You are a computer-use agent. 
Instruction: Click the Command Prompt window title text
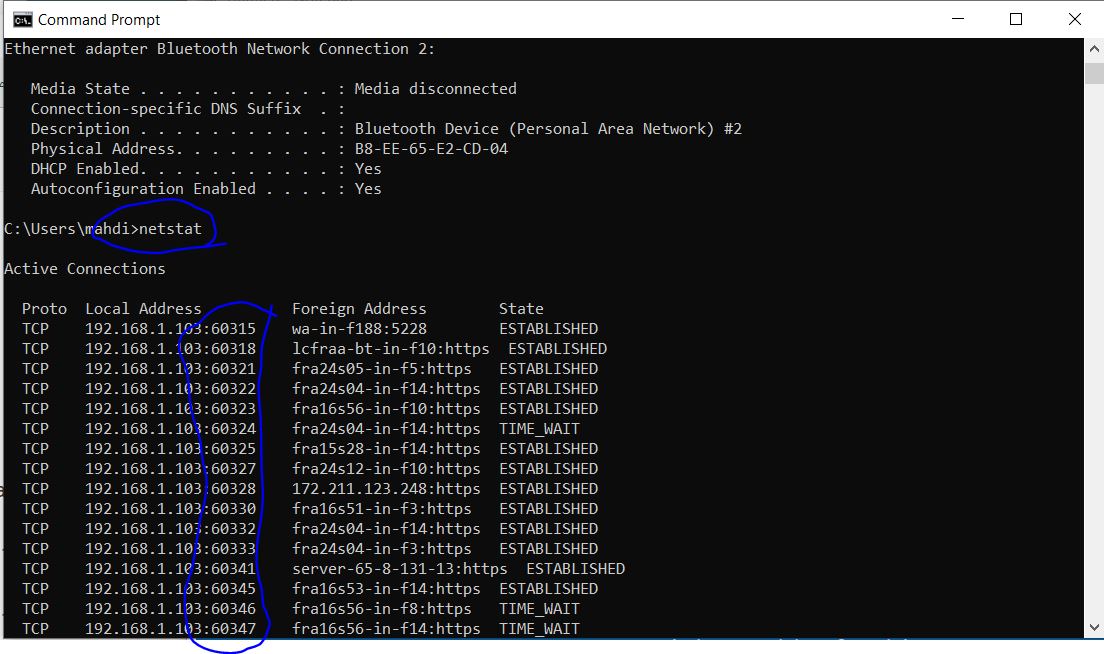99,19
